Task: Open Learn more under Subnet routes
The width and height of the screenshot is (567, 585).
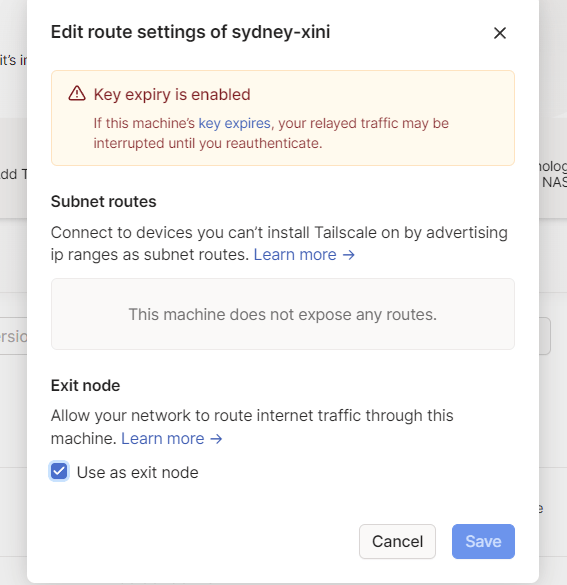Action: point(295,254)
